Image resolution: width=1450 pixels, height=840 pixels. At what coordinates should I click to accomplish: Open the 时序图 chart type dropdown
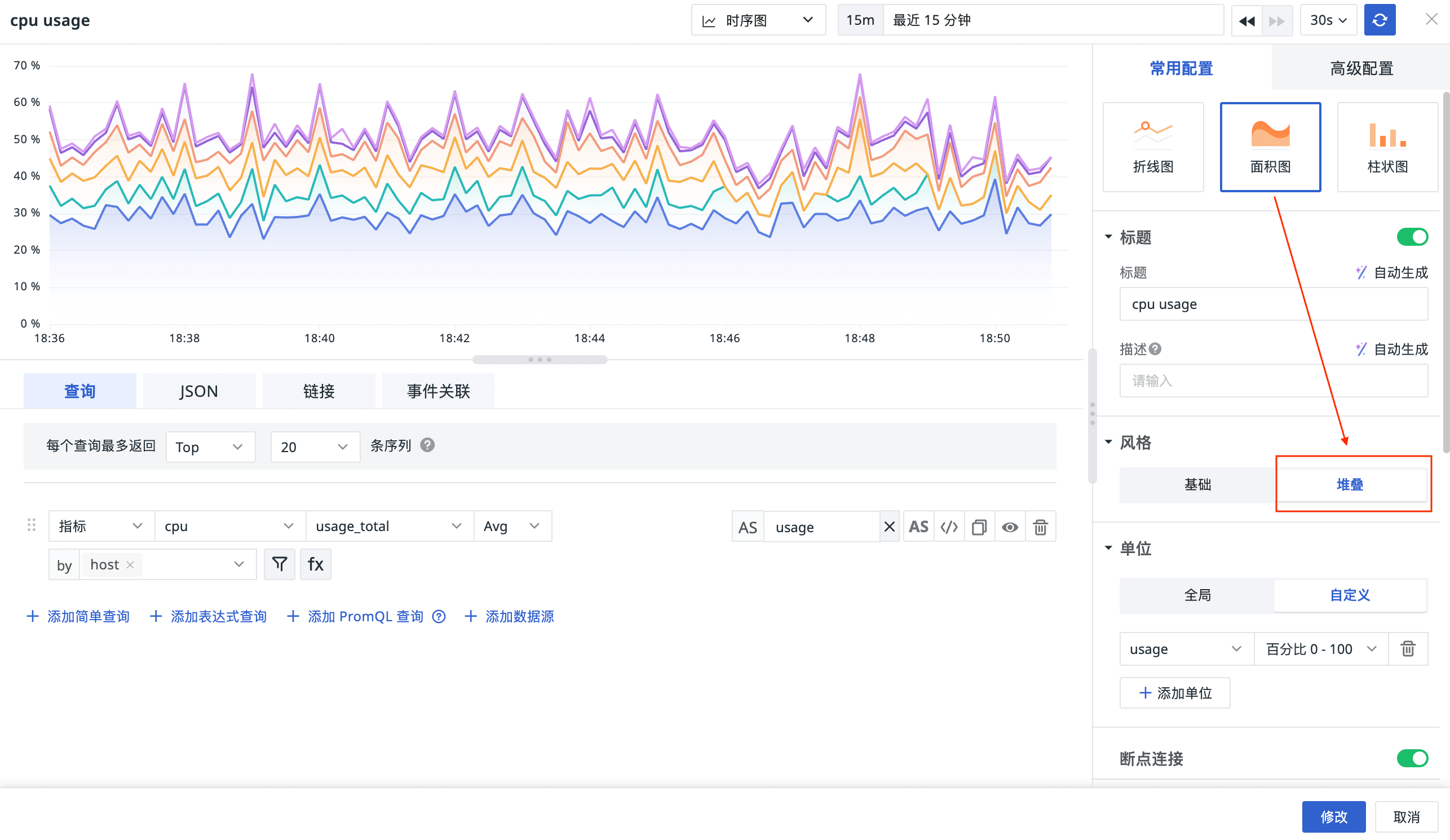click(758, 21)
